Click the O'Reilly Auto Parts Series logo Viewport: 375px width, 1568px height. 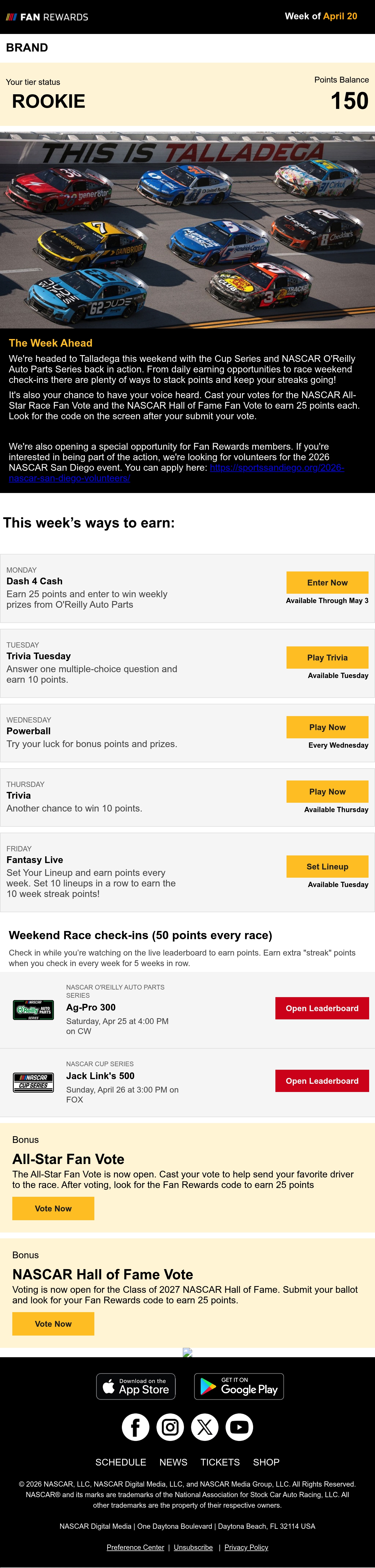33,1010
